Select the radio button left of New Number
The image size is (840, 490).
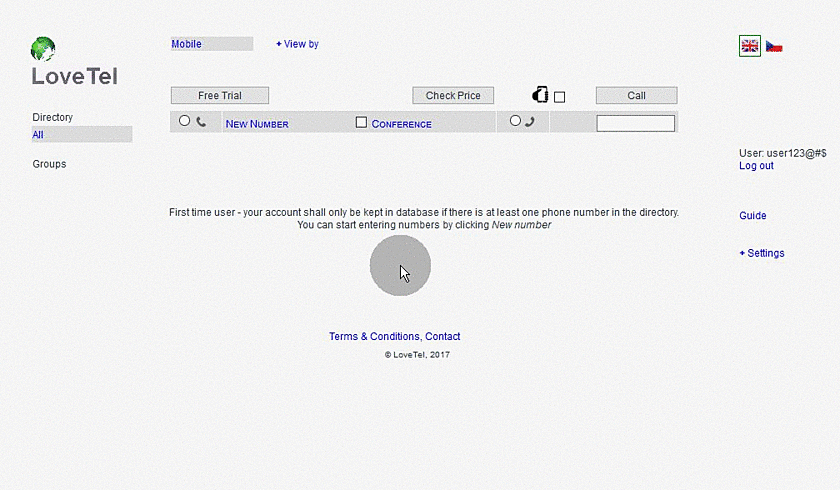[x=184, y=121]
